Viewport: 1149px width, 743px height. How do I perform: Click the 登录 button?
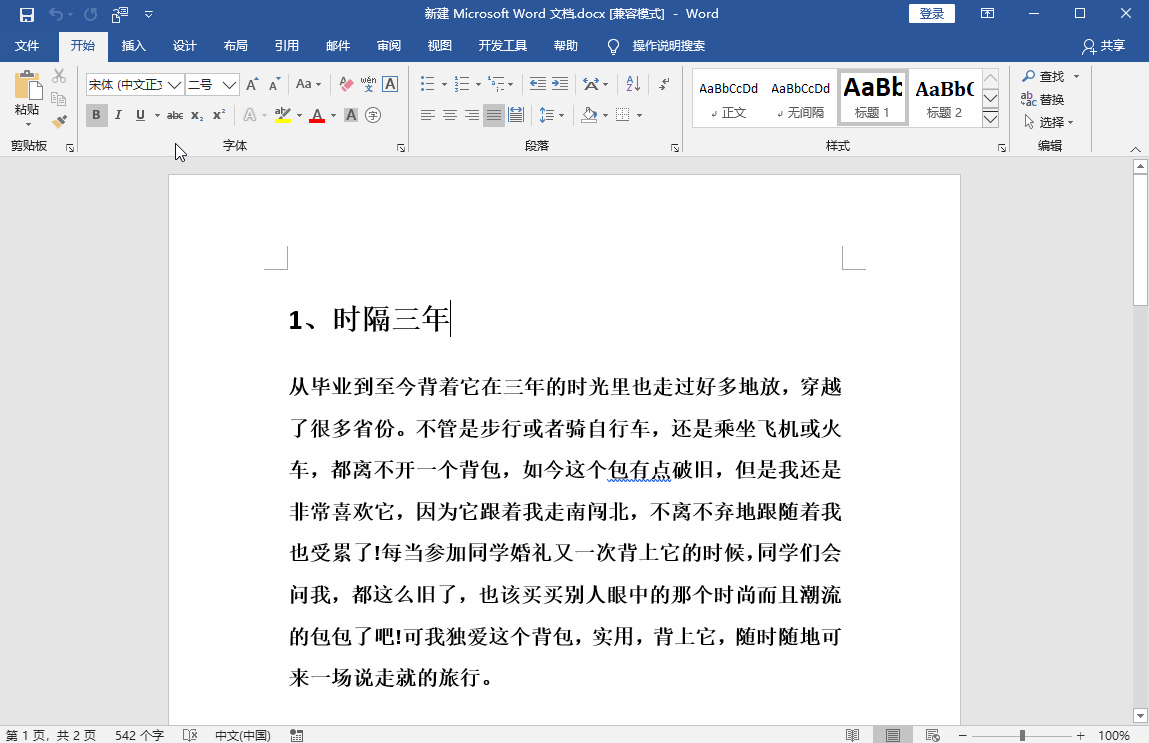pos(931,13)
